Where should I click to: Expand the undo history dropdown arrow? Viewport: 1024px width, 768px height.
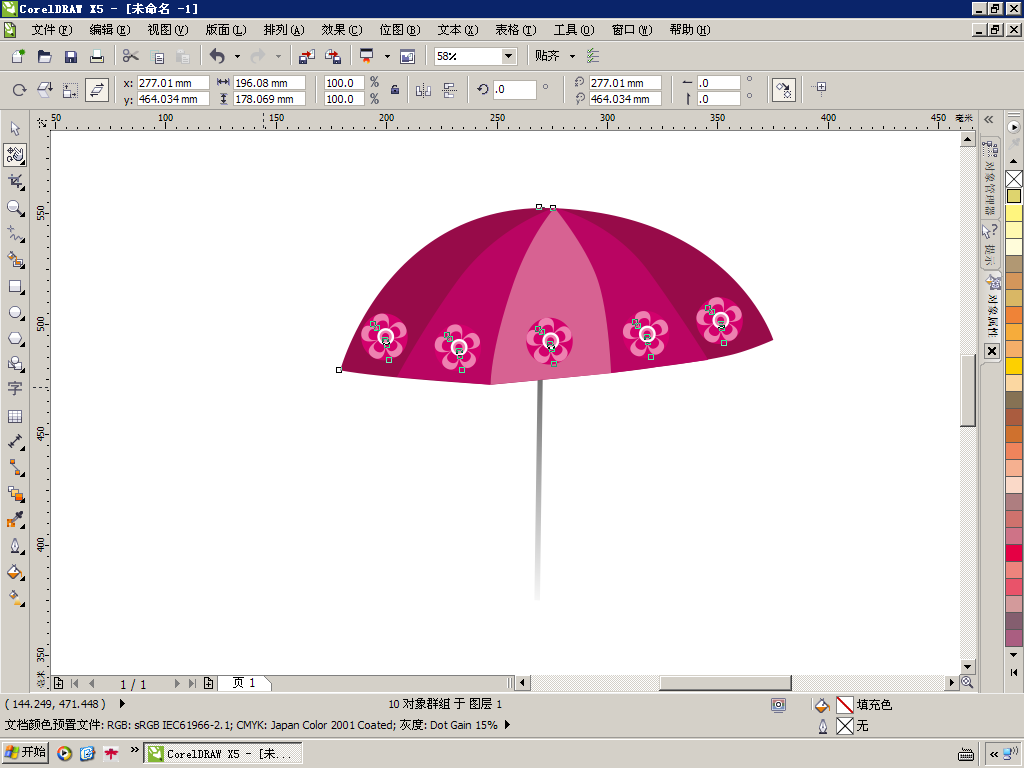click(x=237, y=56)
